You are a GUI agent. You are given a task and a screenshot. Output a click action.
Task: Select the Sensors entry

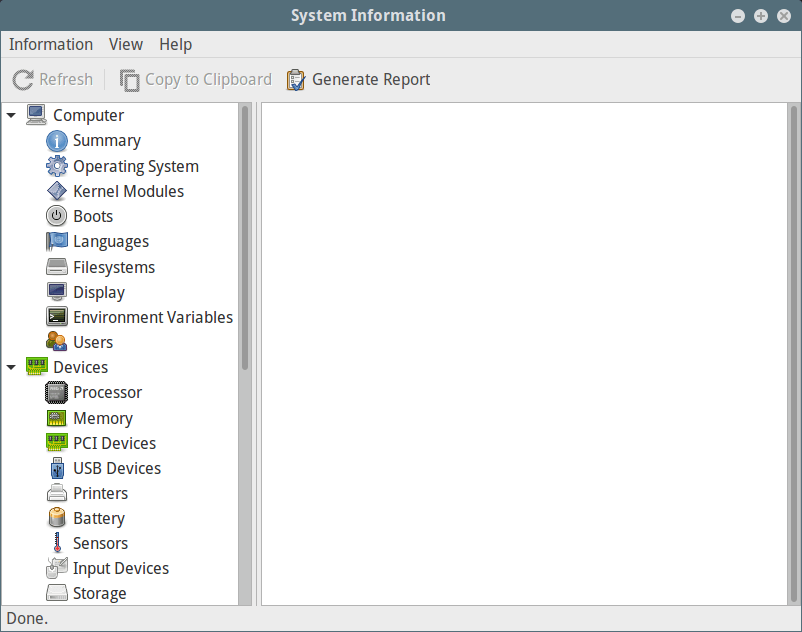[x=100, y=544]
